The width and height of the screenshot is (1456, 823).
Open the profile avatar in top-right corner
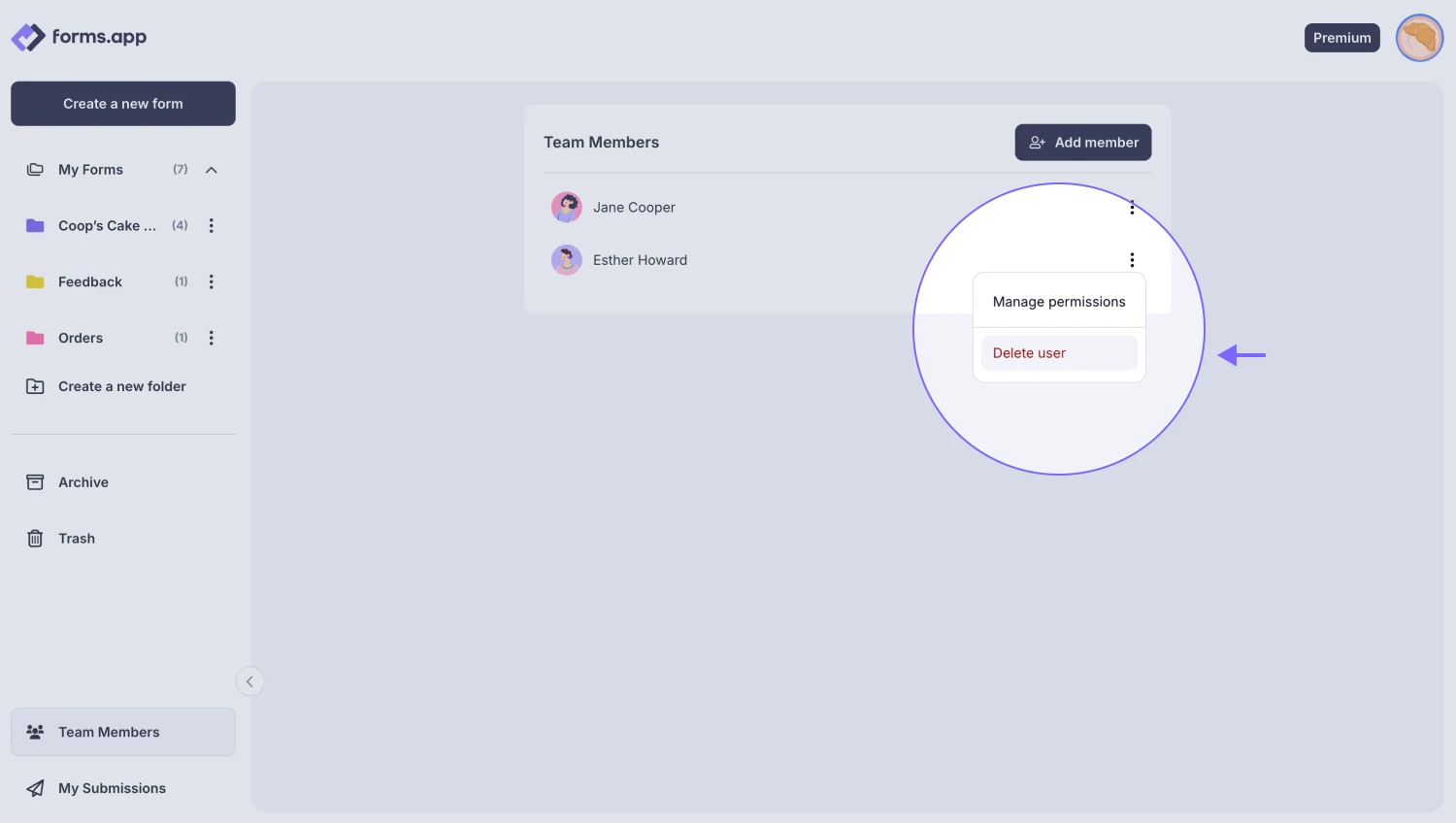pyautogui.click(x=1419, y=37)
